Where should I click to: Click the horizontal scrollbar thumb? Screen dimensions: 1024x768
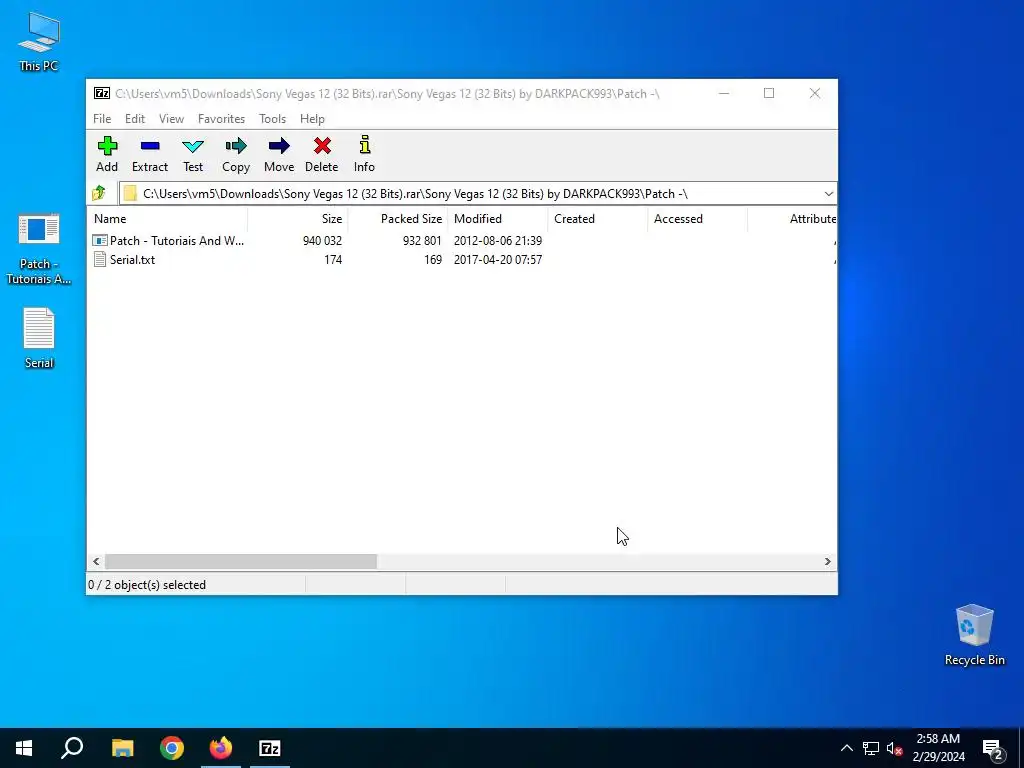(x=241, y=562)
